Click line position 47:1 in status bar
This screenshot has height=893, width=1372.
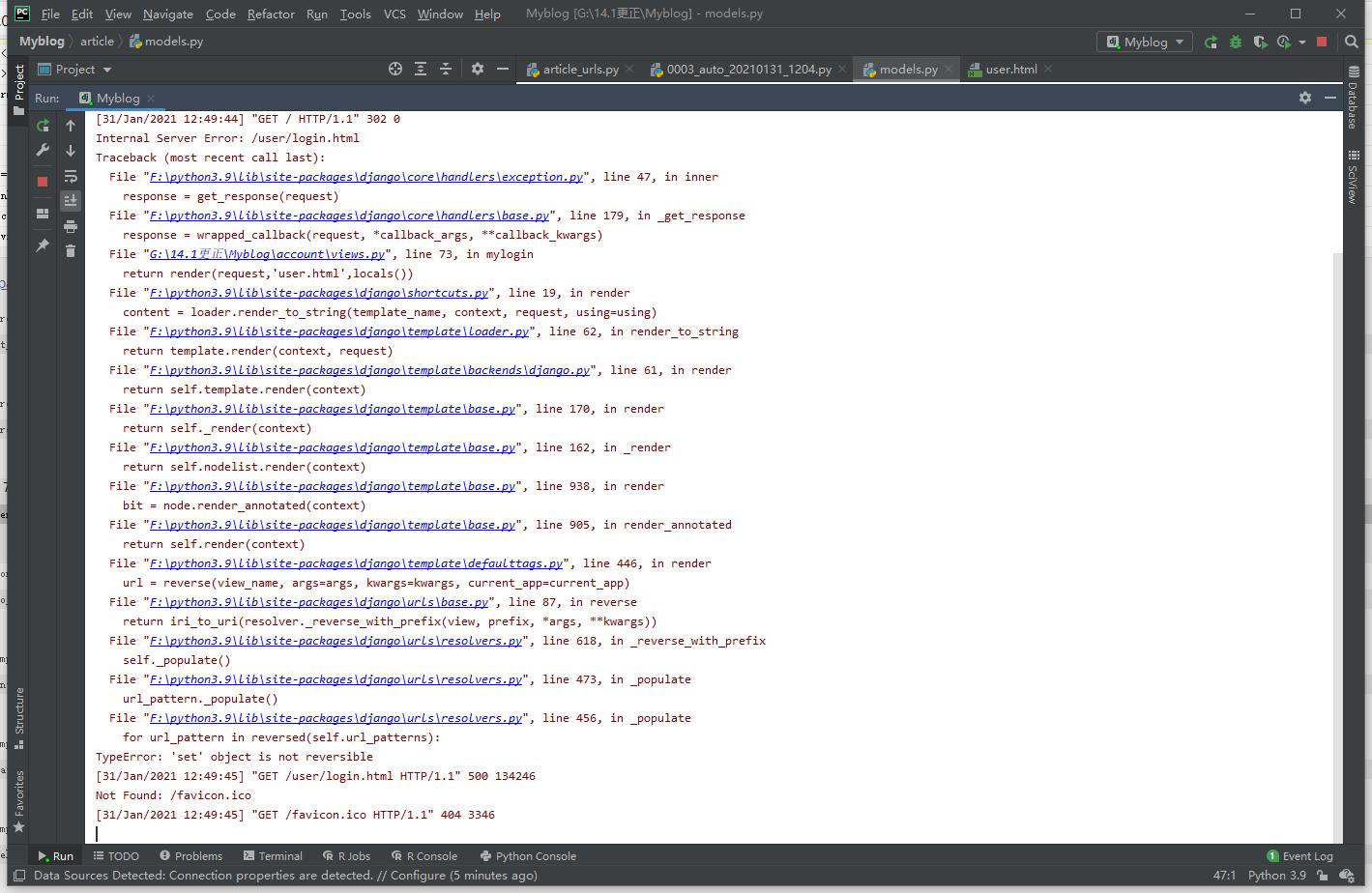coord(1224,876)
